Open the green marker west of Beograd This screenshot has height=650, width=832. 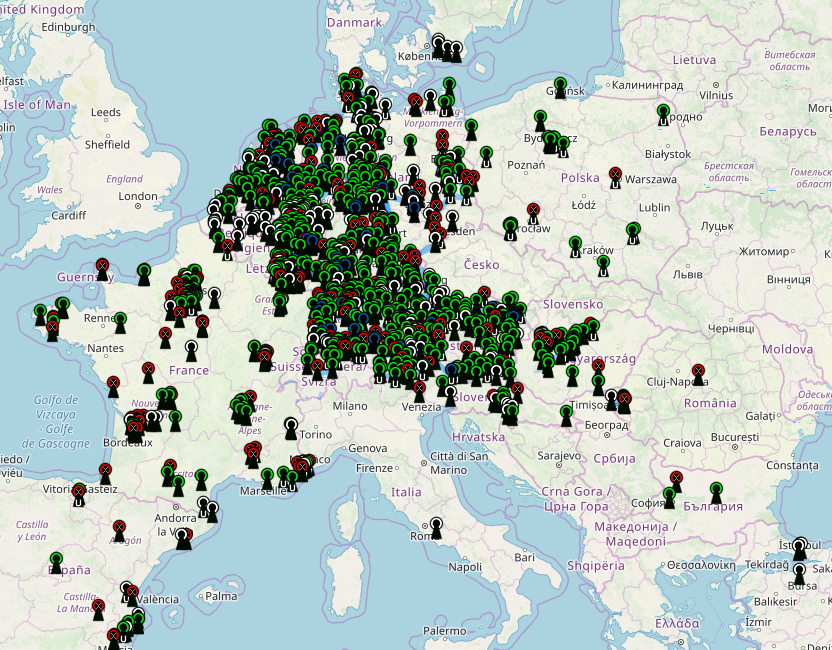point(566,416)
